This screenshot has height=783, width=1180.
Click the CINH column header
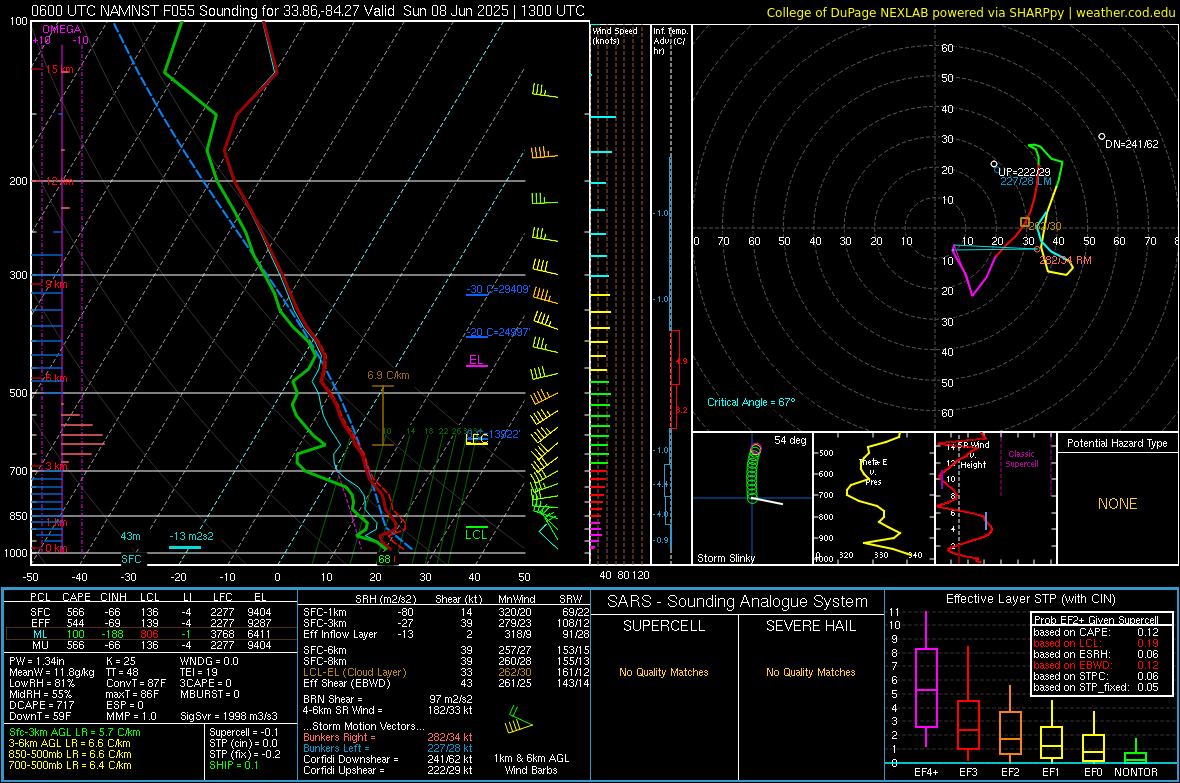click(x=114, y=597)
